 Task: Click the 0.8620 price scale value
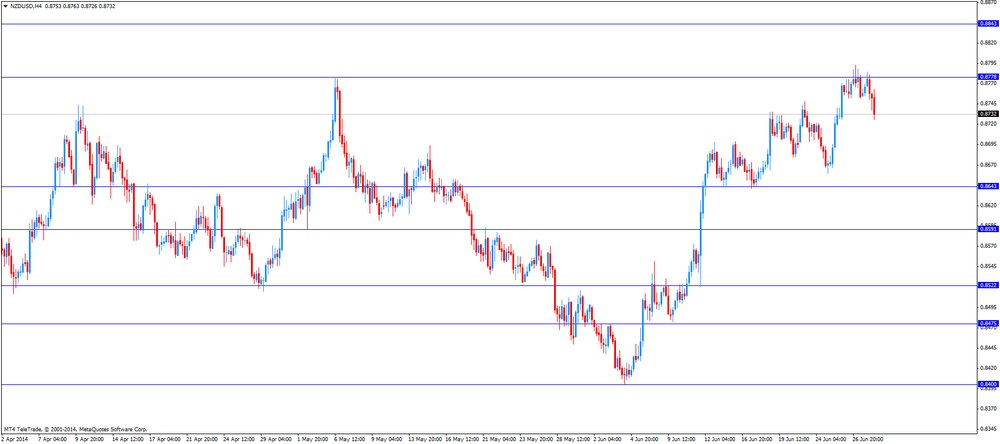pos(988,205)
